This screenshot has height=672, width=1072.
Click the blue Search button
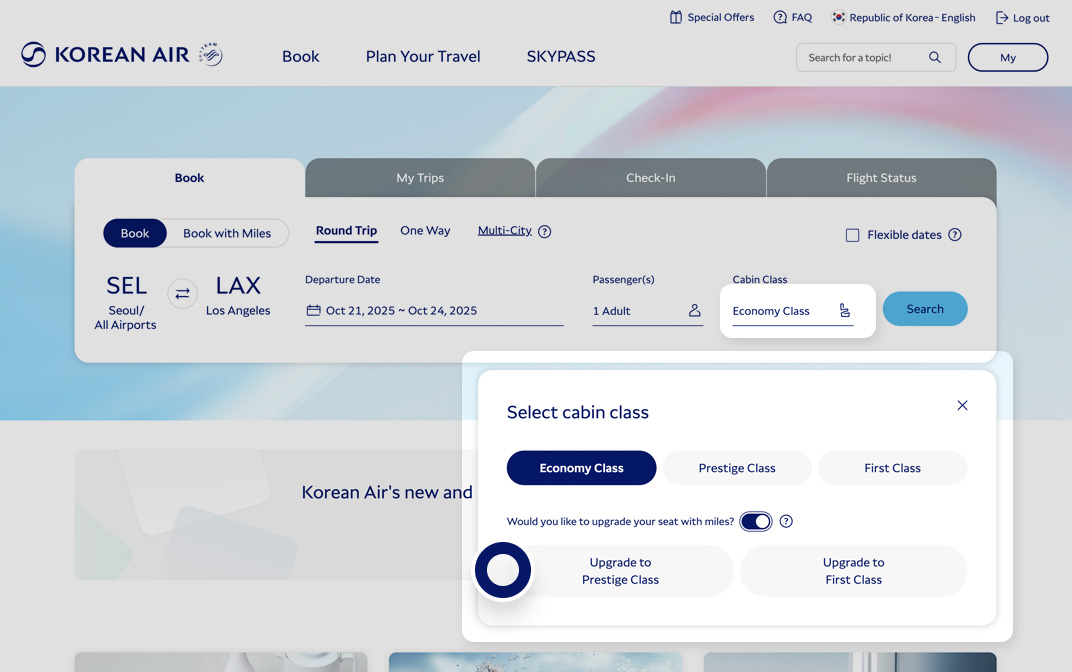coord(925,309)
